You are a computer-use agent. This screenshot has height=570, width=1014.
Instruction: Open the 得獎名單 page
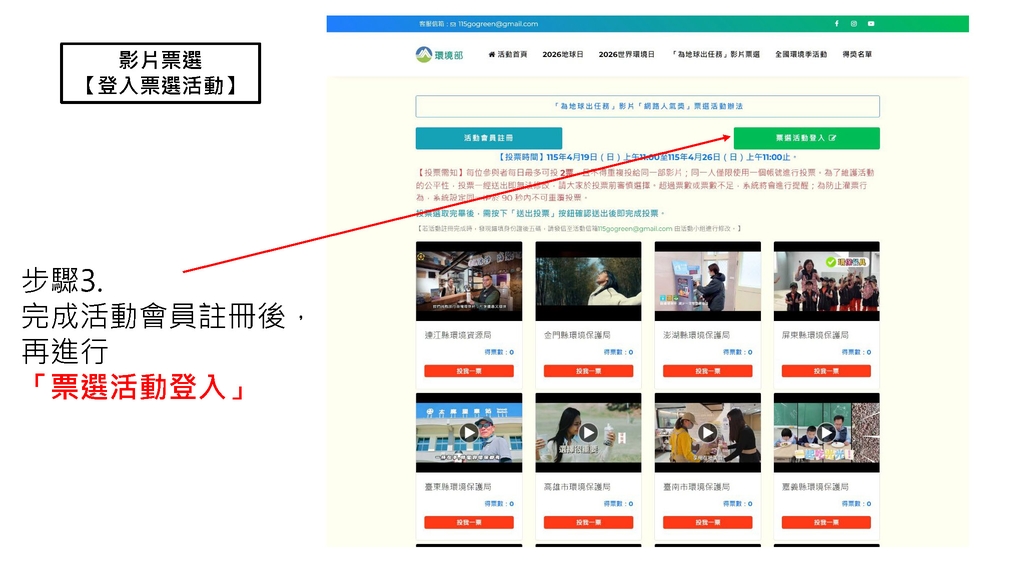click(x=857, y=55)
